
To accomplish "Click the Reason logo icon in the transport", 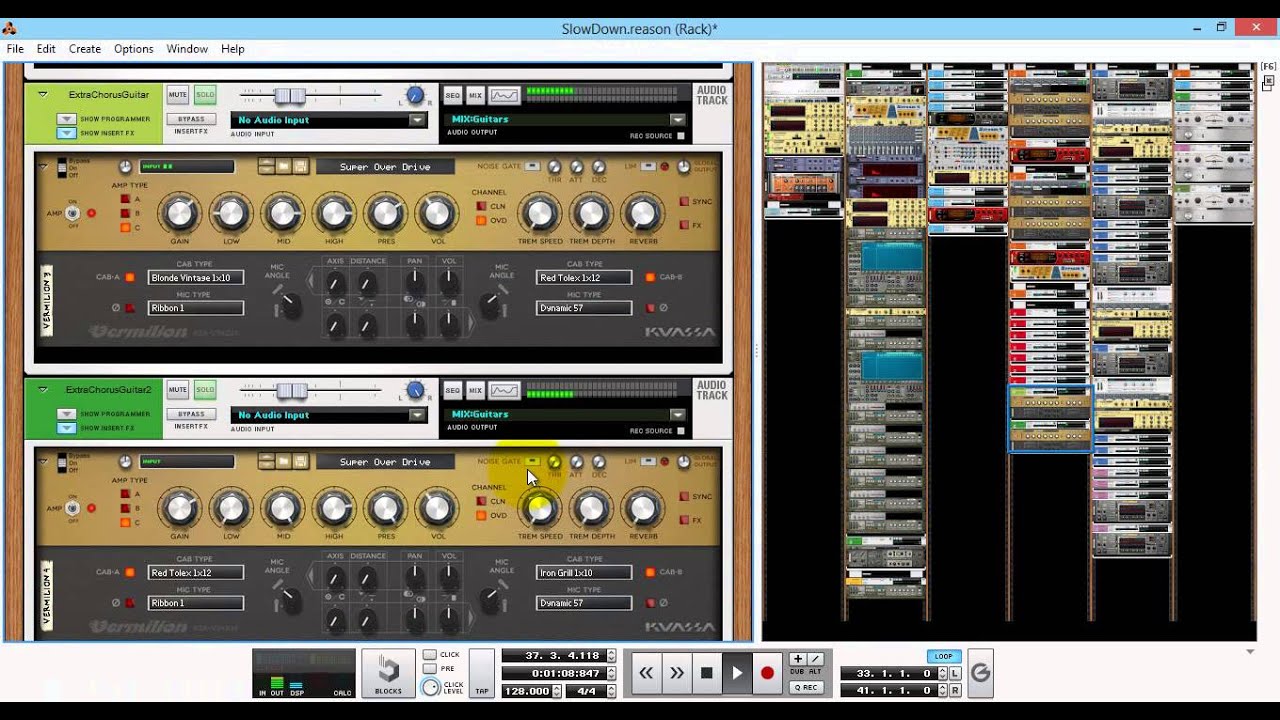I will [x=980, y=673].
